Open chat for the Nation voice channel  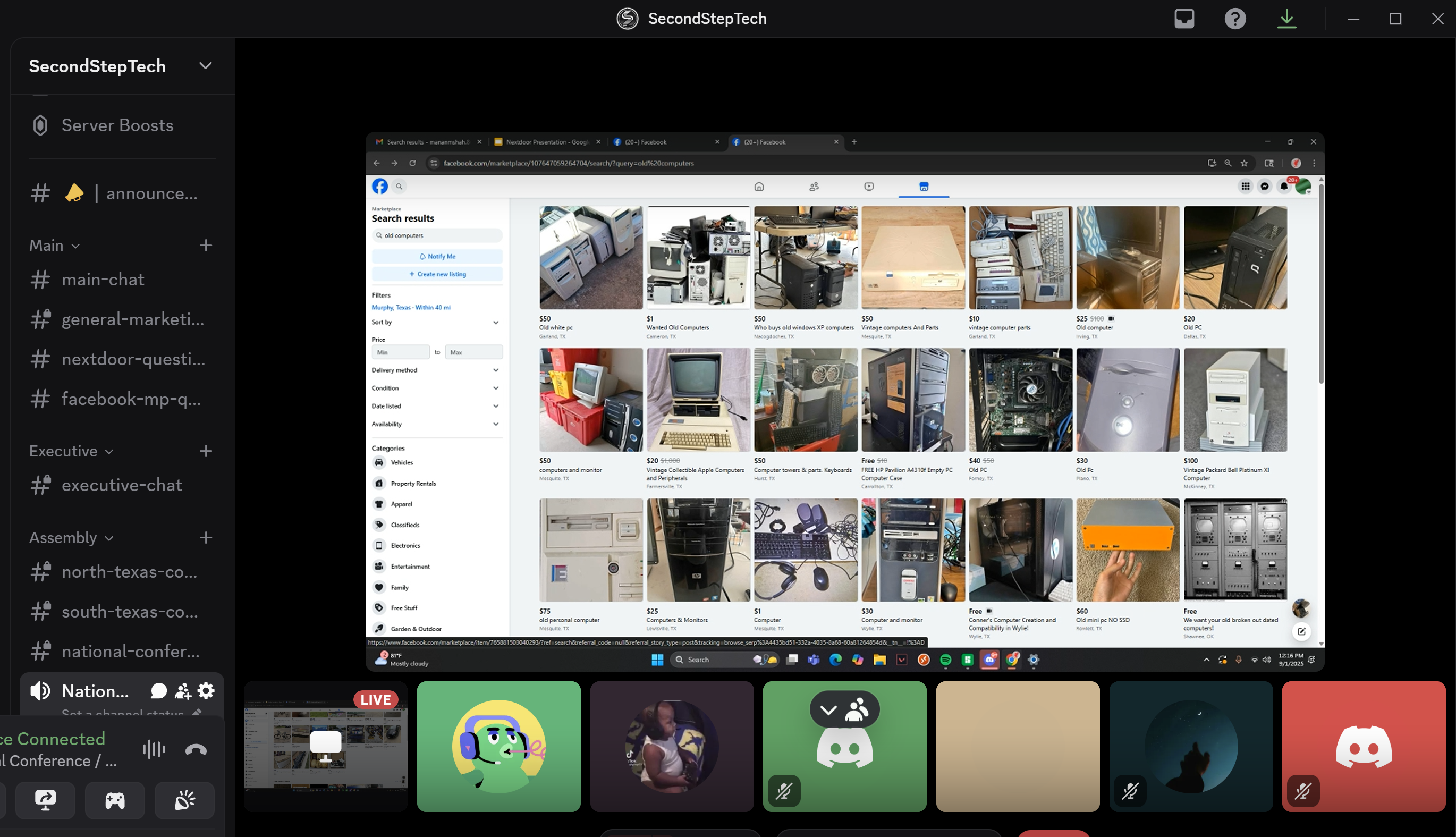click(x=158, y=690)
